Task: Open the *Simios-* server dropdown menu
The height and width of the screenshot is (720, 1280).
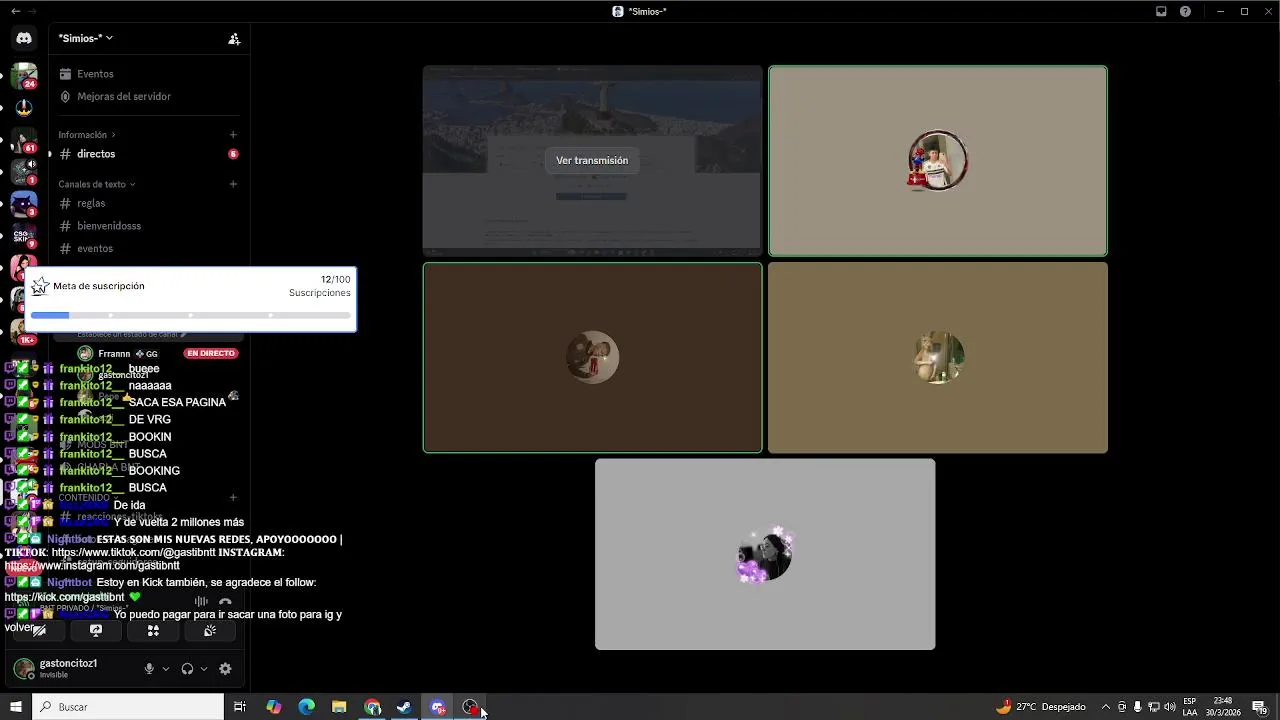Action: (x=86, y=38)
